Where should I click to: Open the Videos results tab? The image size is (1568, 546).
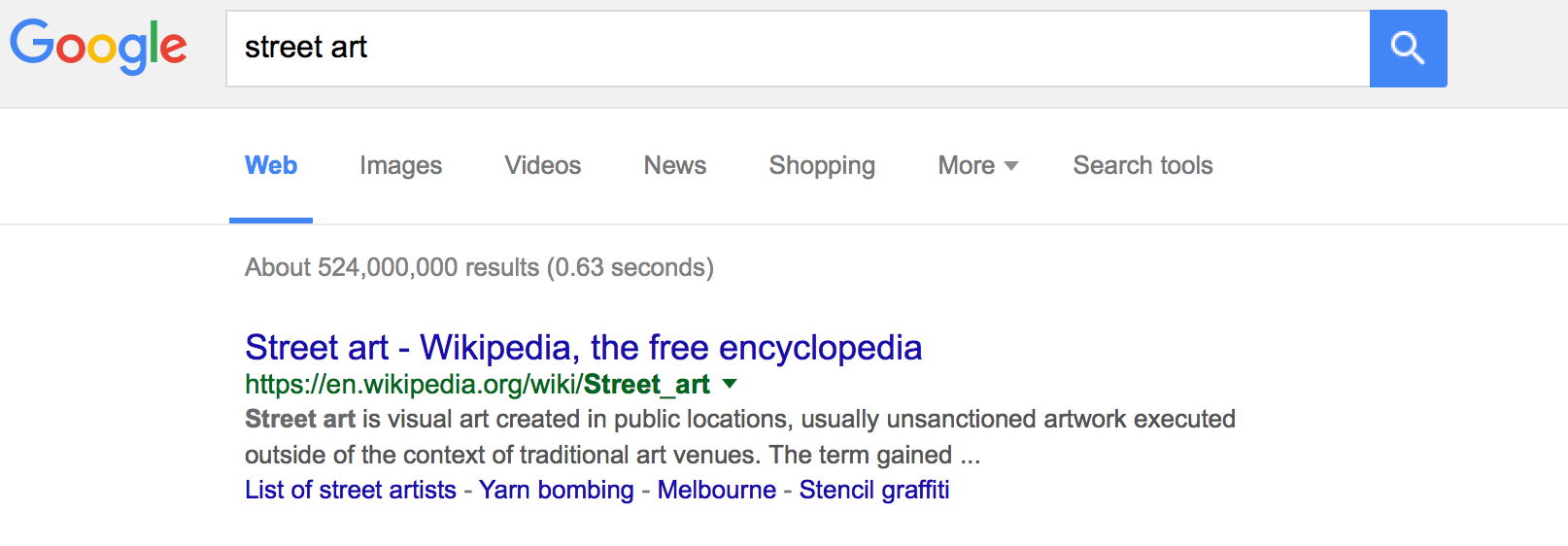(542, 166)
